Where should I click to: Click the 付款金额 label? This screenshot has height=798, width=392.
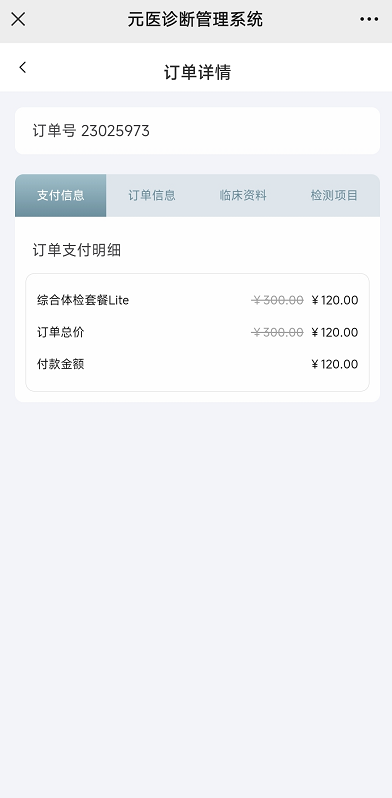click(61, 364)
